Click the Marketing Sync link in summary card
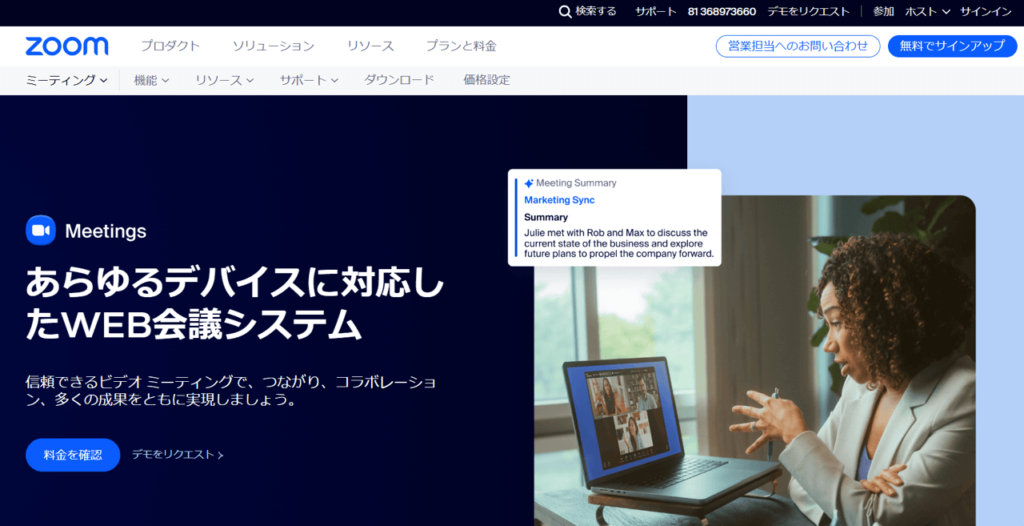The image size is (1024, 526). click(x=559, y=200)
